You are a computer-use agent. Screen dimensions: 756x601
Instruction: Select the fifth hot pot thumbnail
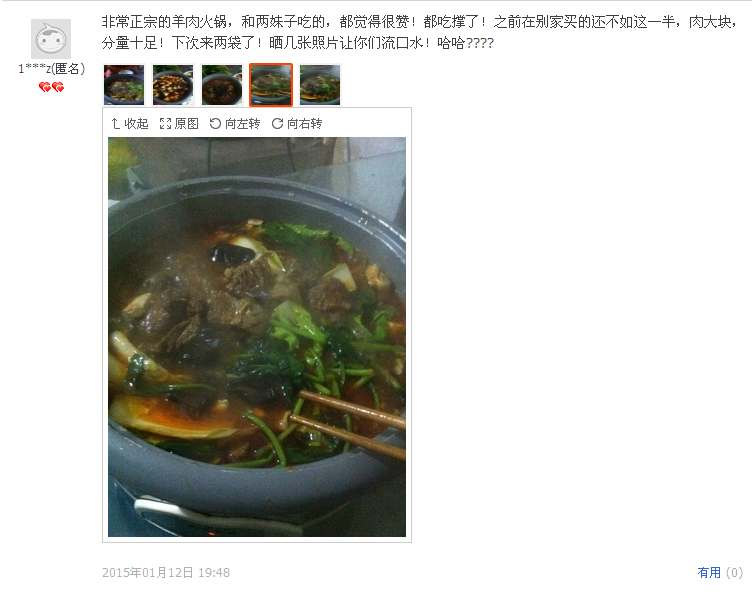[x=320, y=85]
